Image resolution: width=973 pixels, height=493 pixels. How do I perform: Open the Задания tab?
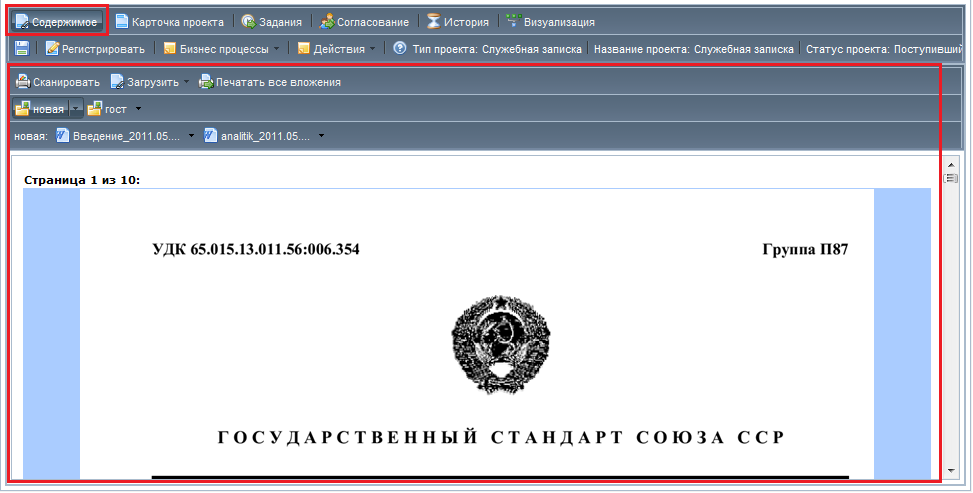point(271,22)
